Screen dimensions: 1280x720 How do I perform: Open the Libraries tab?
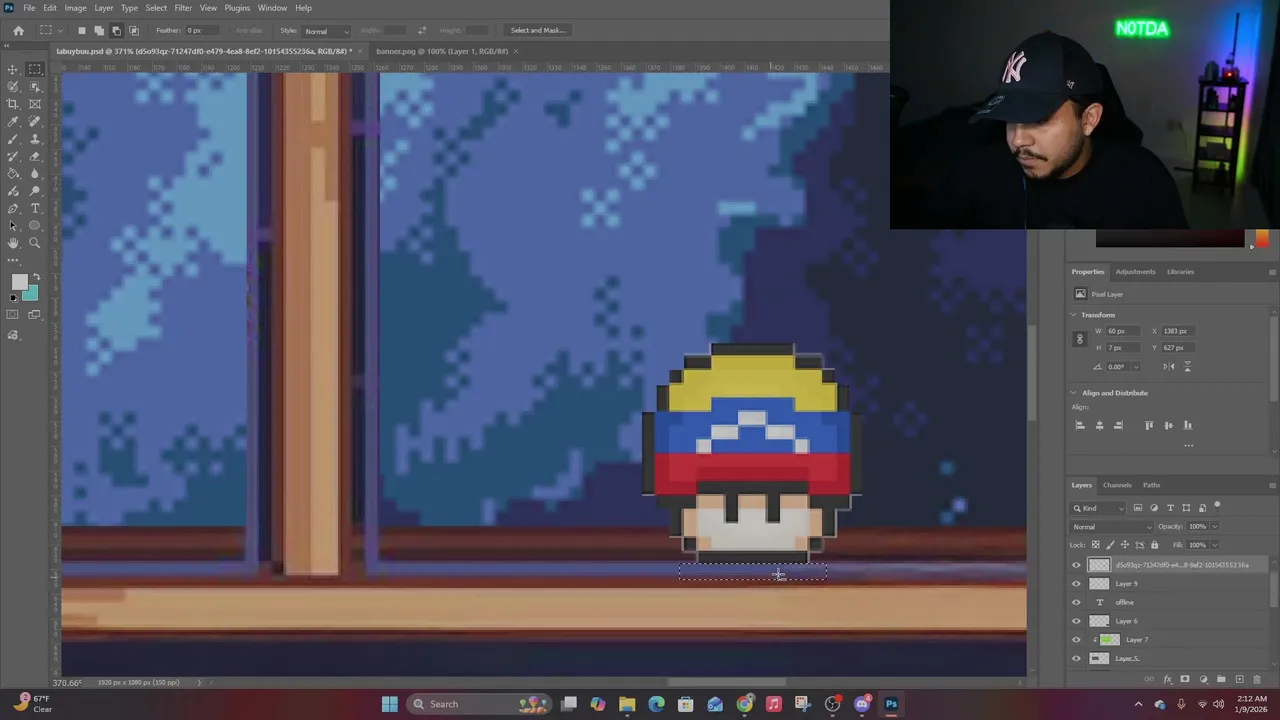(1180, 272)
